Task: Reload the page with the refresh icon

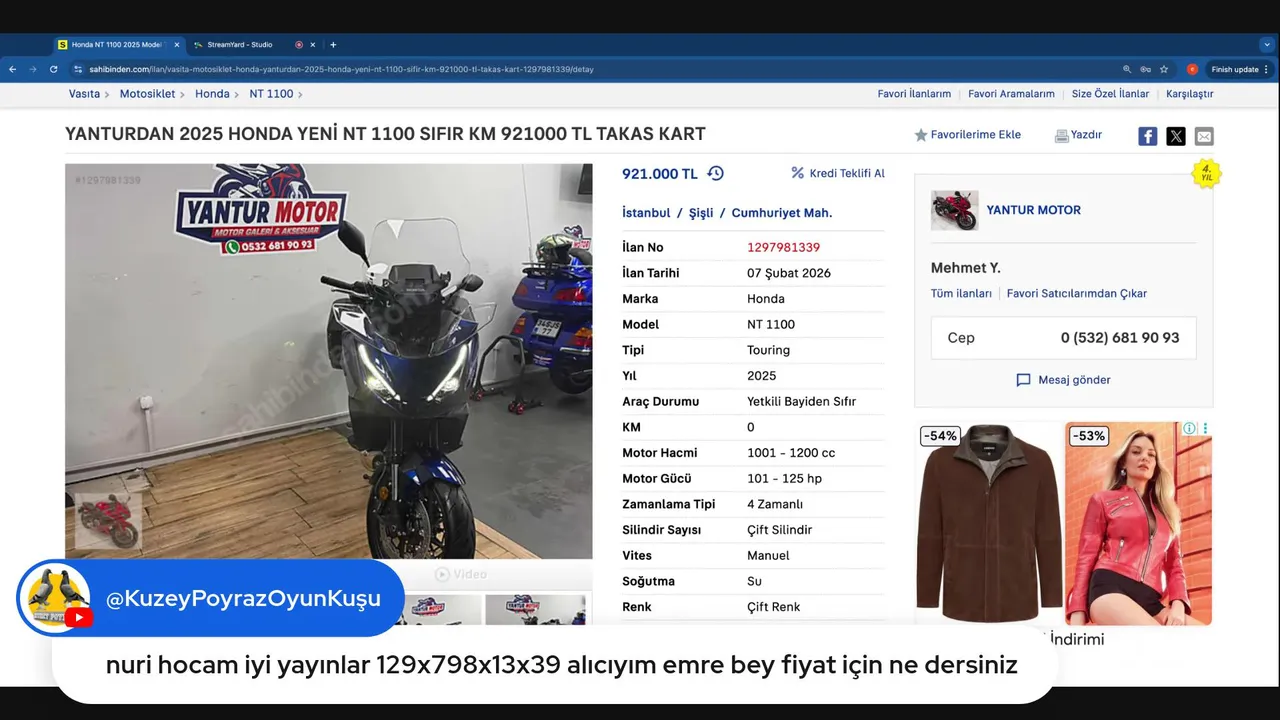Action: [53, 69]
